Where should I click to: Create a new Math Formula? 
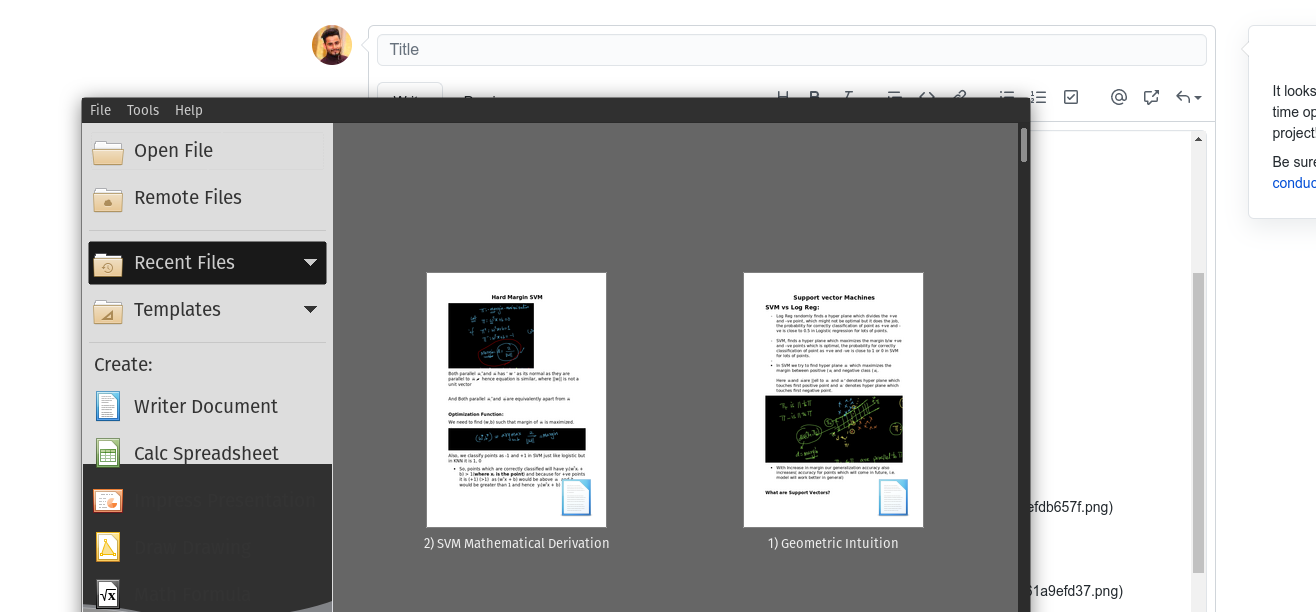(207, 595)
